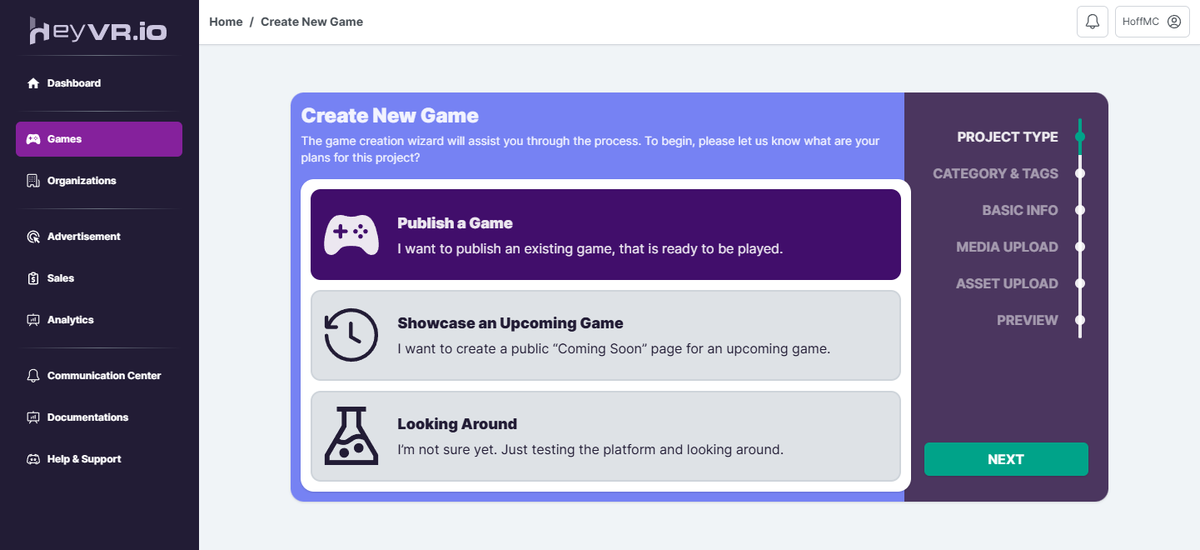Click the Create New Game heading
Viewport: 1200px width, 550px height.
coord(390,116)
